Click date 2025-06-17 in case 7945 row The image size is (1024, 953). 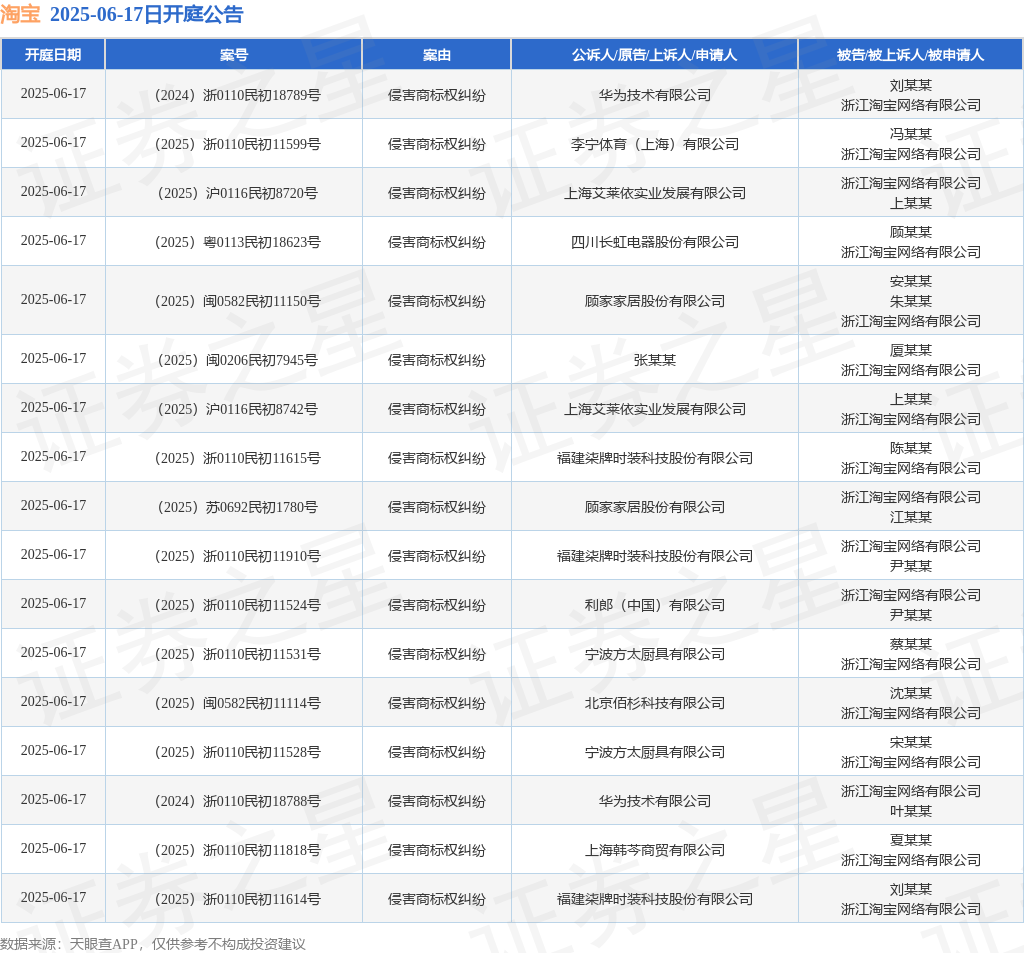click(53, 359)
